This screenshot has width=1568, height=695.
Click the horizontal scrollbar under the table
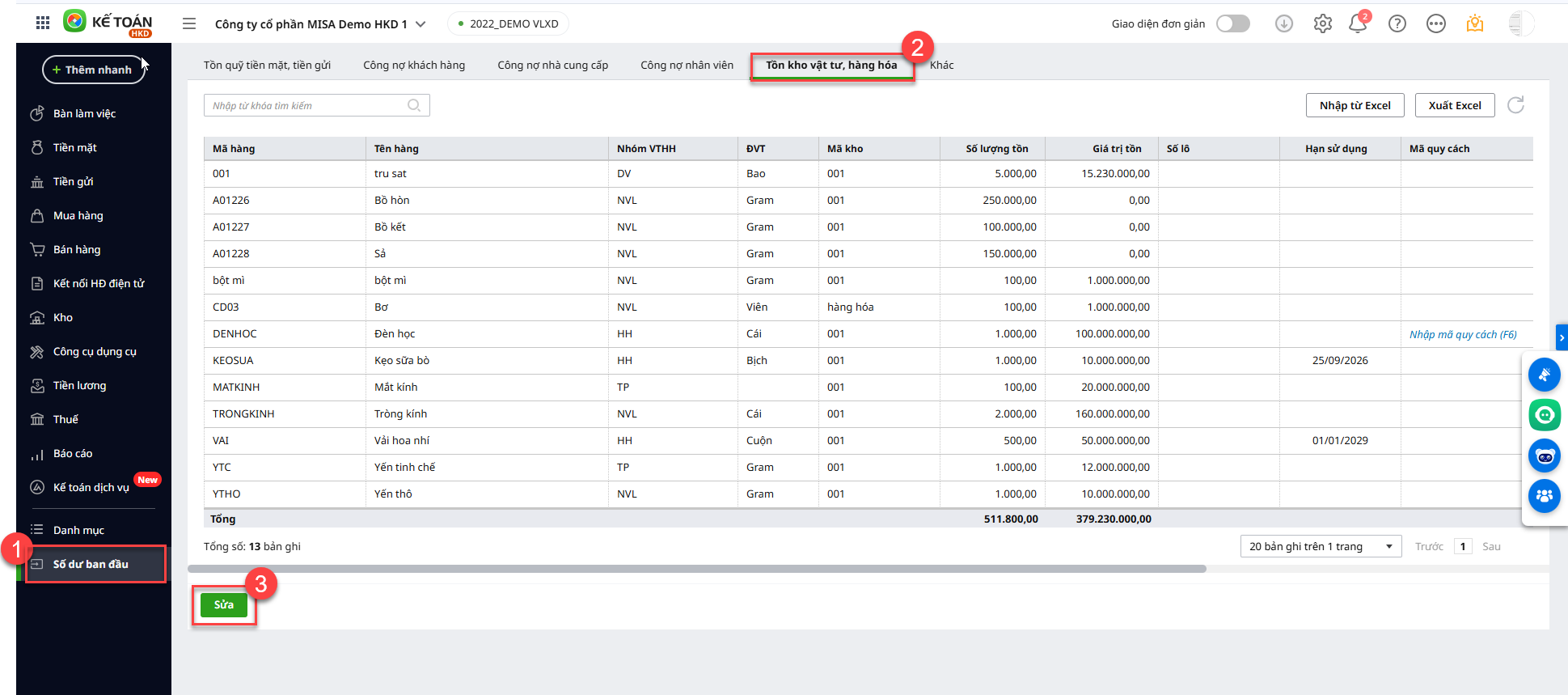(x=696, y=569)
